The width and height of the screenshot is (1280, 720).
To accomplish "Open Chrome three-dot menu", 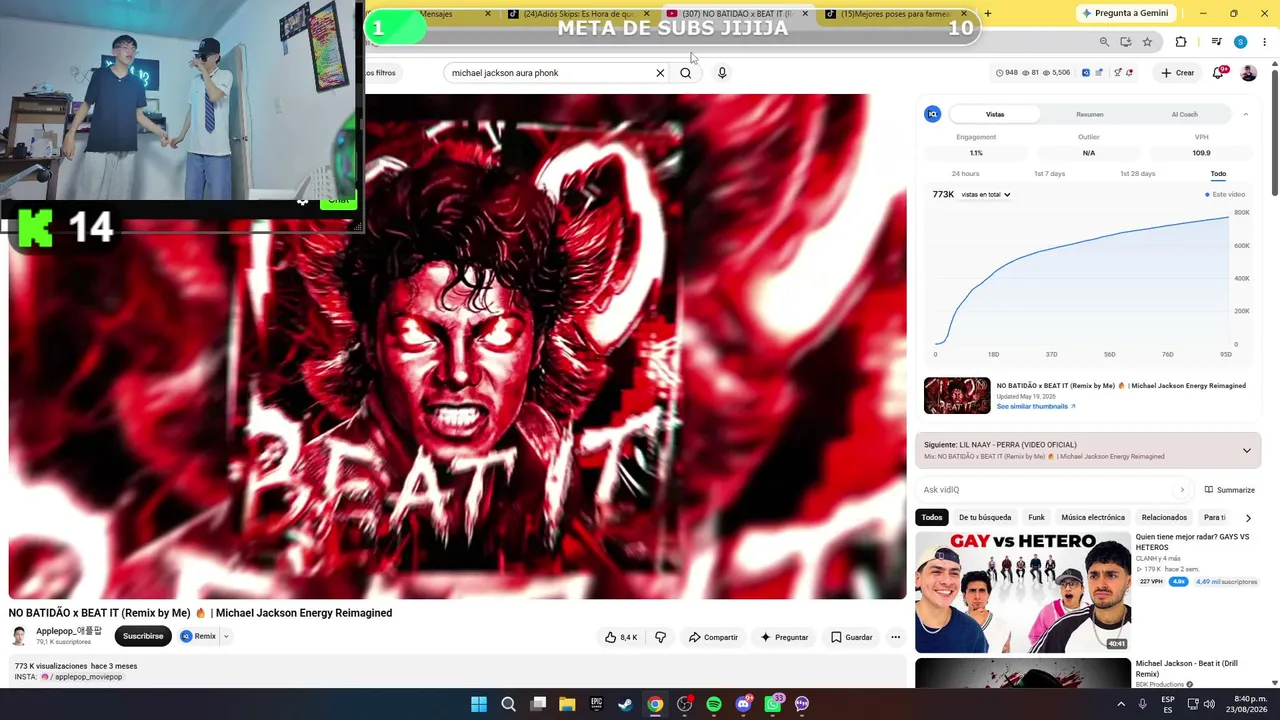I will pos(1264,42).
